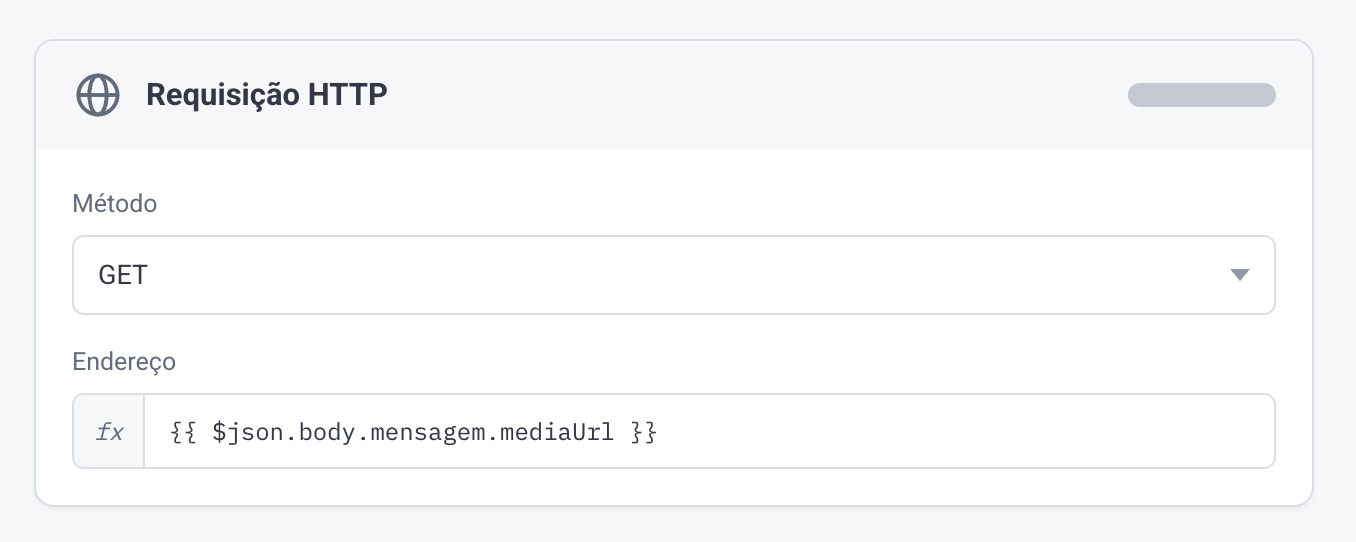Viewport: 1356px width, 542px height.
Task: Click the GET text in method selector
Action: coord(123,275)
